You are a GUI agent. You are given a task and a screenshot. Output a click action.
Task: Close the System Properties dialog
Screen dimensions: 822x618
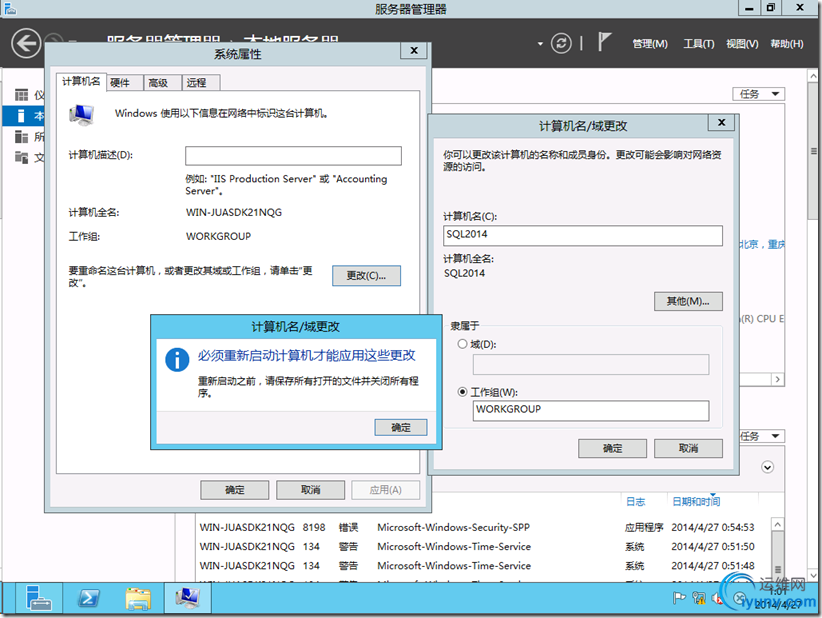click(414, 50)
